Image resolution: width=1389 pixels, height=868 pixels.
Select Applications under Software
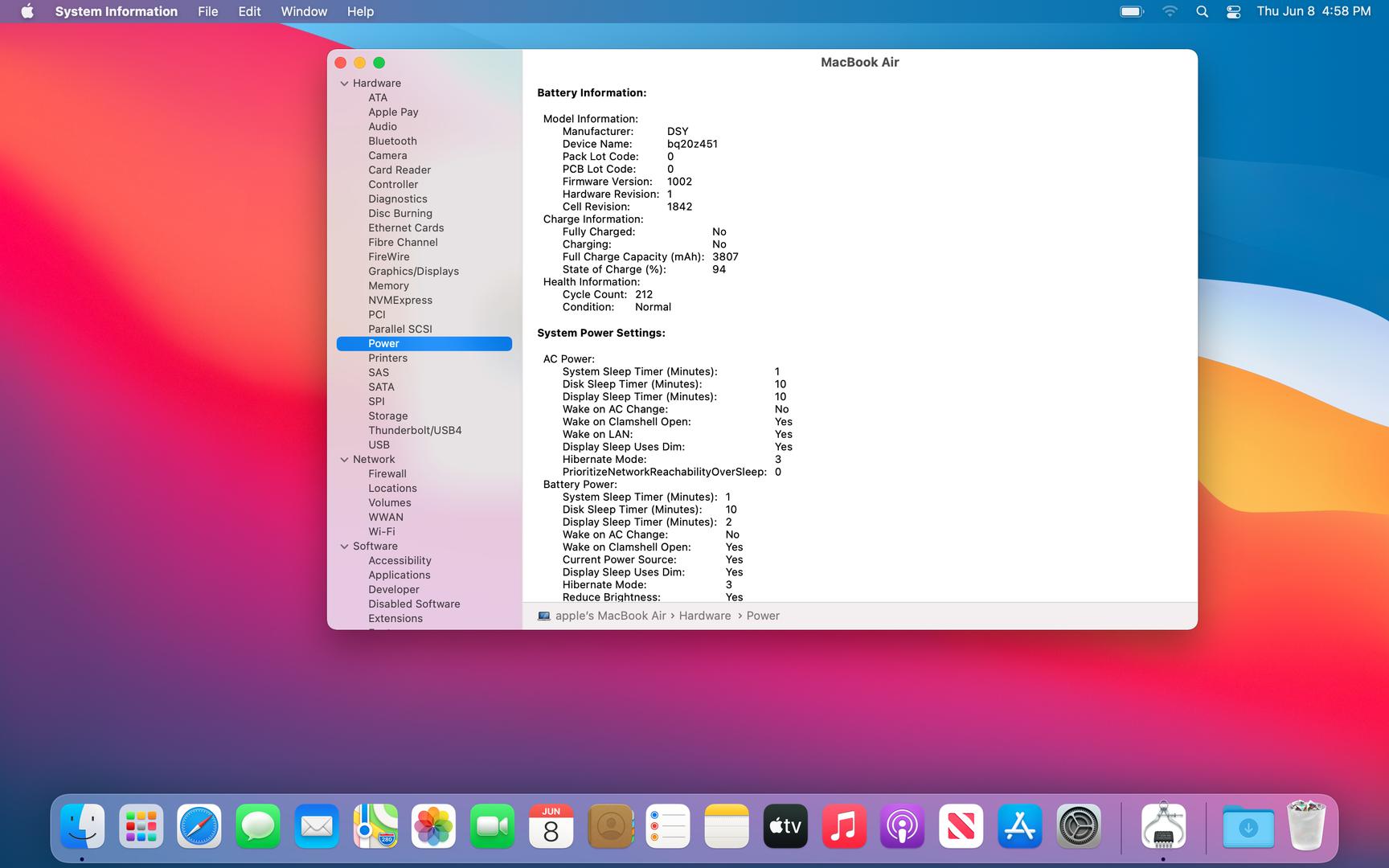[399, 575]
